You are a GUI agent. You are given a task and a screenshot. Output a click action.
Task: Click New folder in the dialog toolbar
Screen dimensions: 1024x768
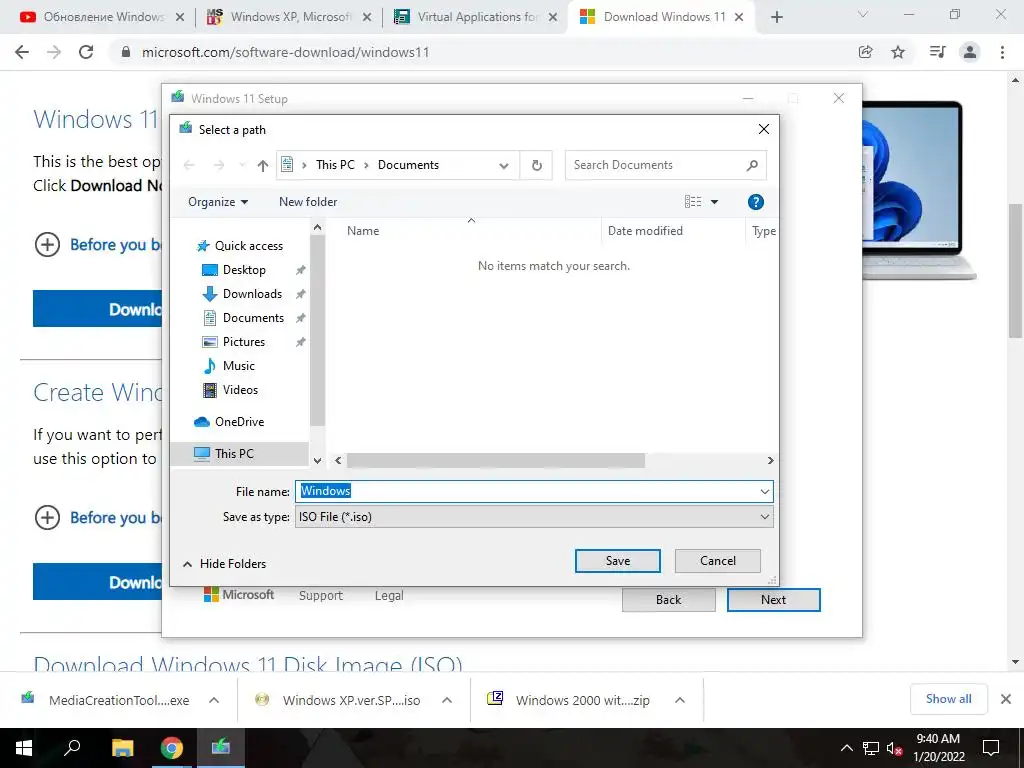coord(308,202)
